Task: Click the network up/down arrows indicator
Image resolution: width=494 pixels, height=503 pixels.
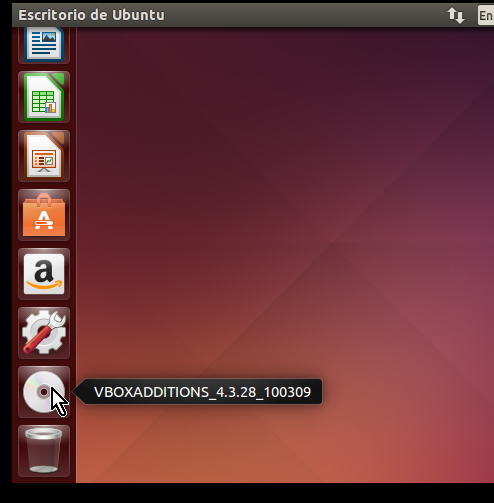Action: coord(456,15)
